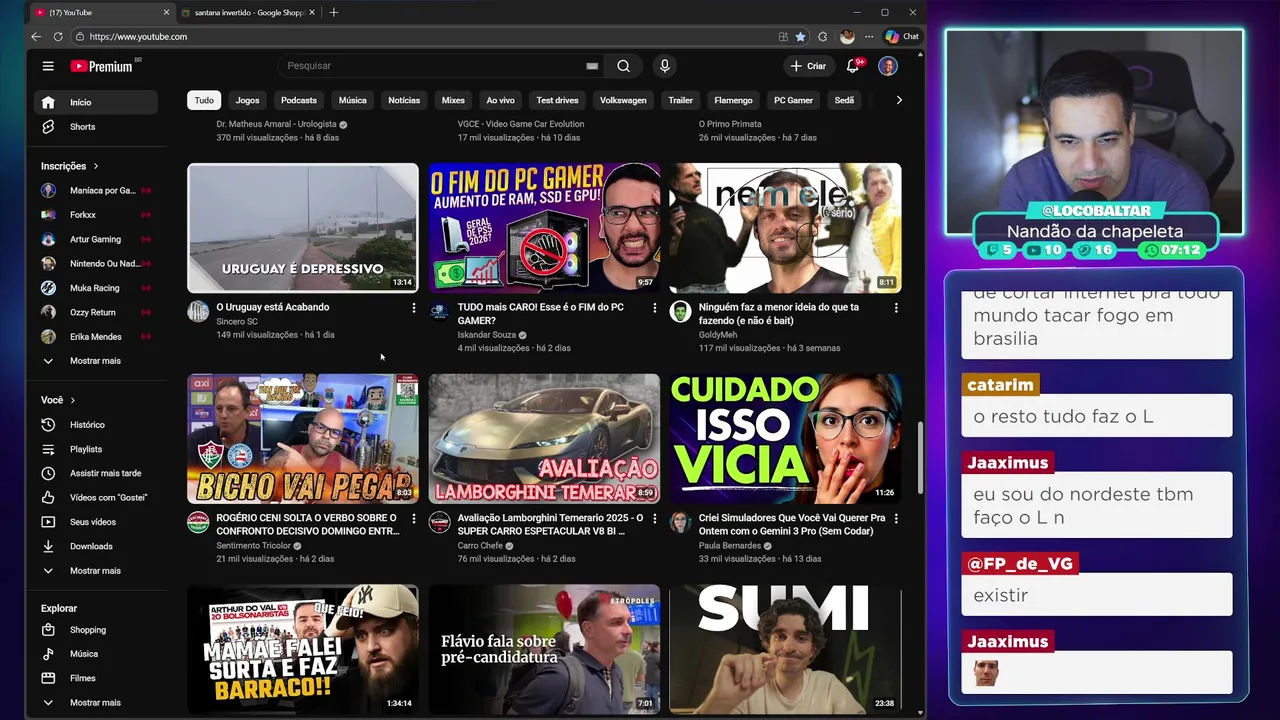Click the Início sidebar item

point(97,102)
